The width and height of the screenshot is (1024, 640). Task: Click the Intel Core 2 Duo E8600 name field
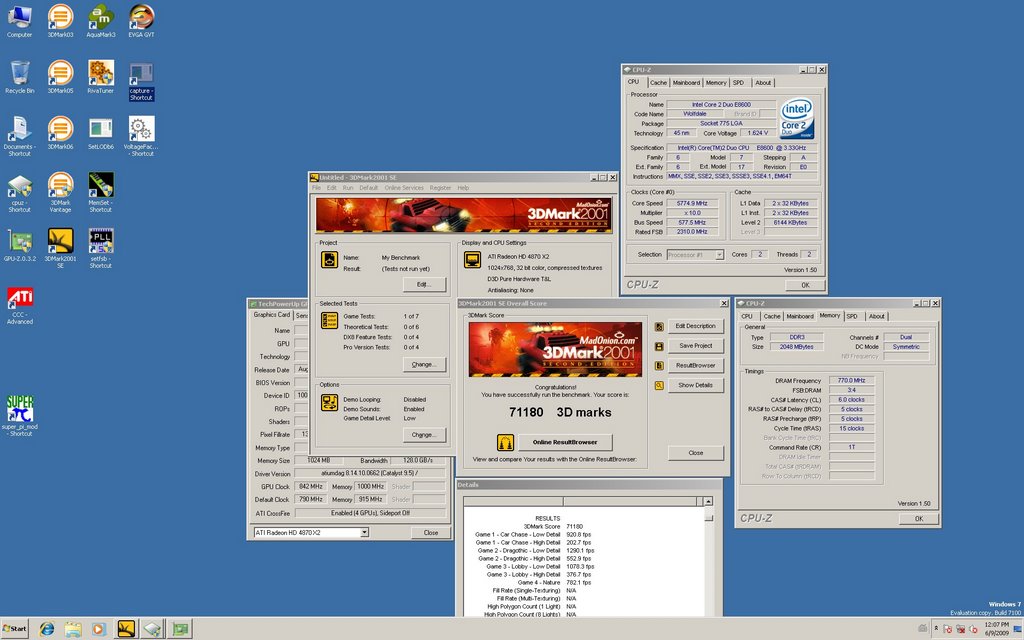[x=721, y=104]
